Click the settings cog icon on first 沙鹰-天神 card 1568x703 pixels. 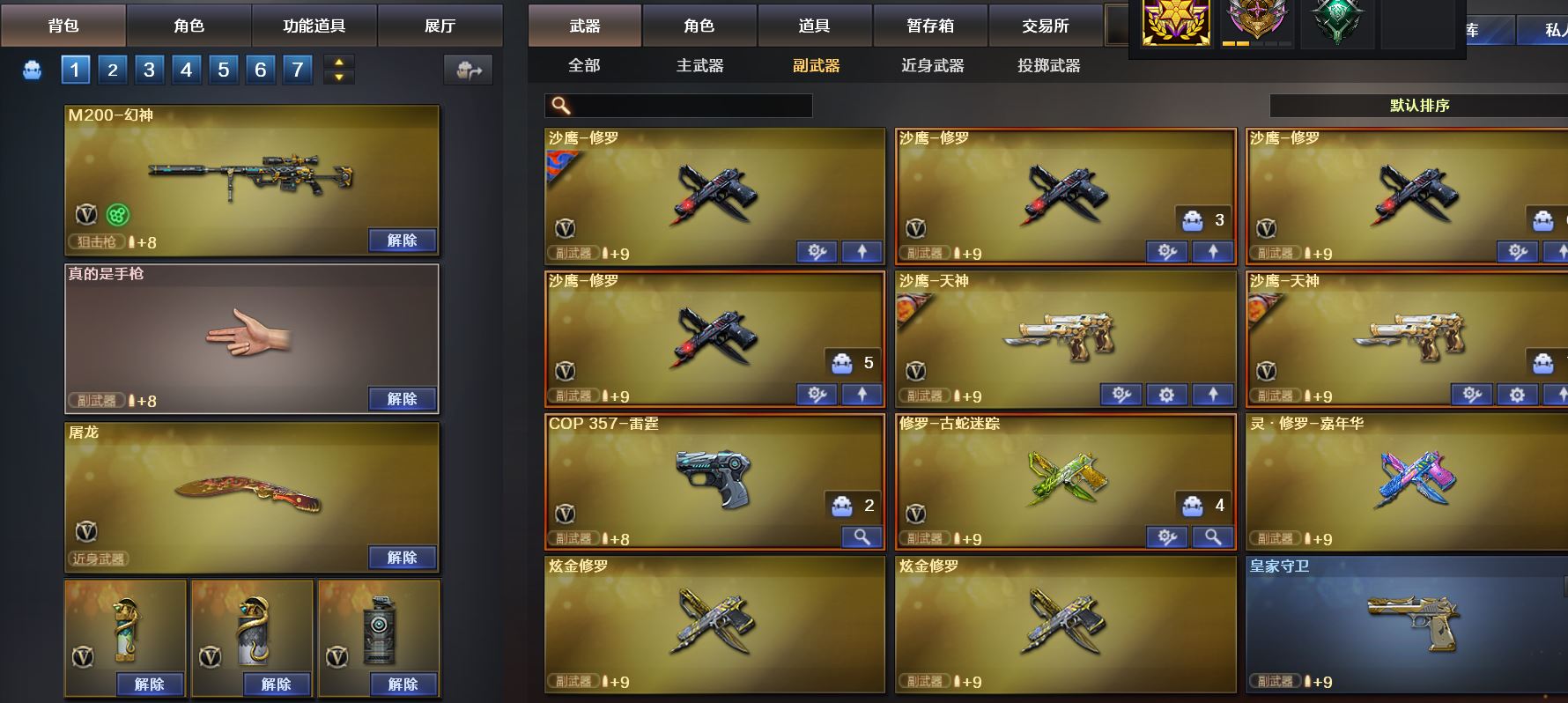(1166, 395)
